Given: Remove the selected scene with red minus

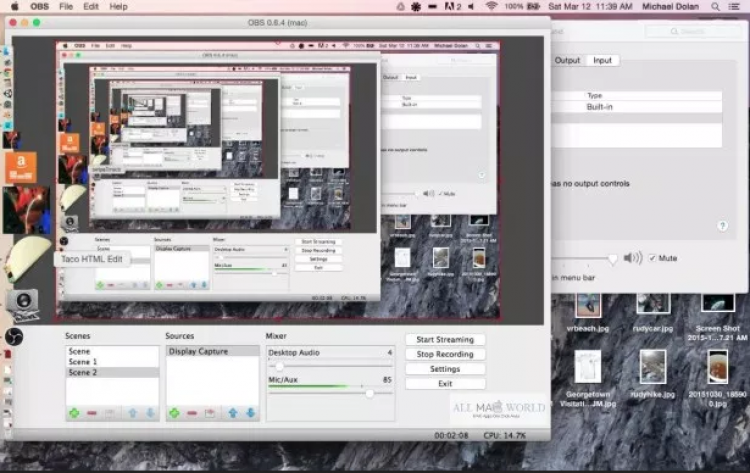Looking at the screenshot, I should (92, 412).
